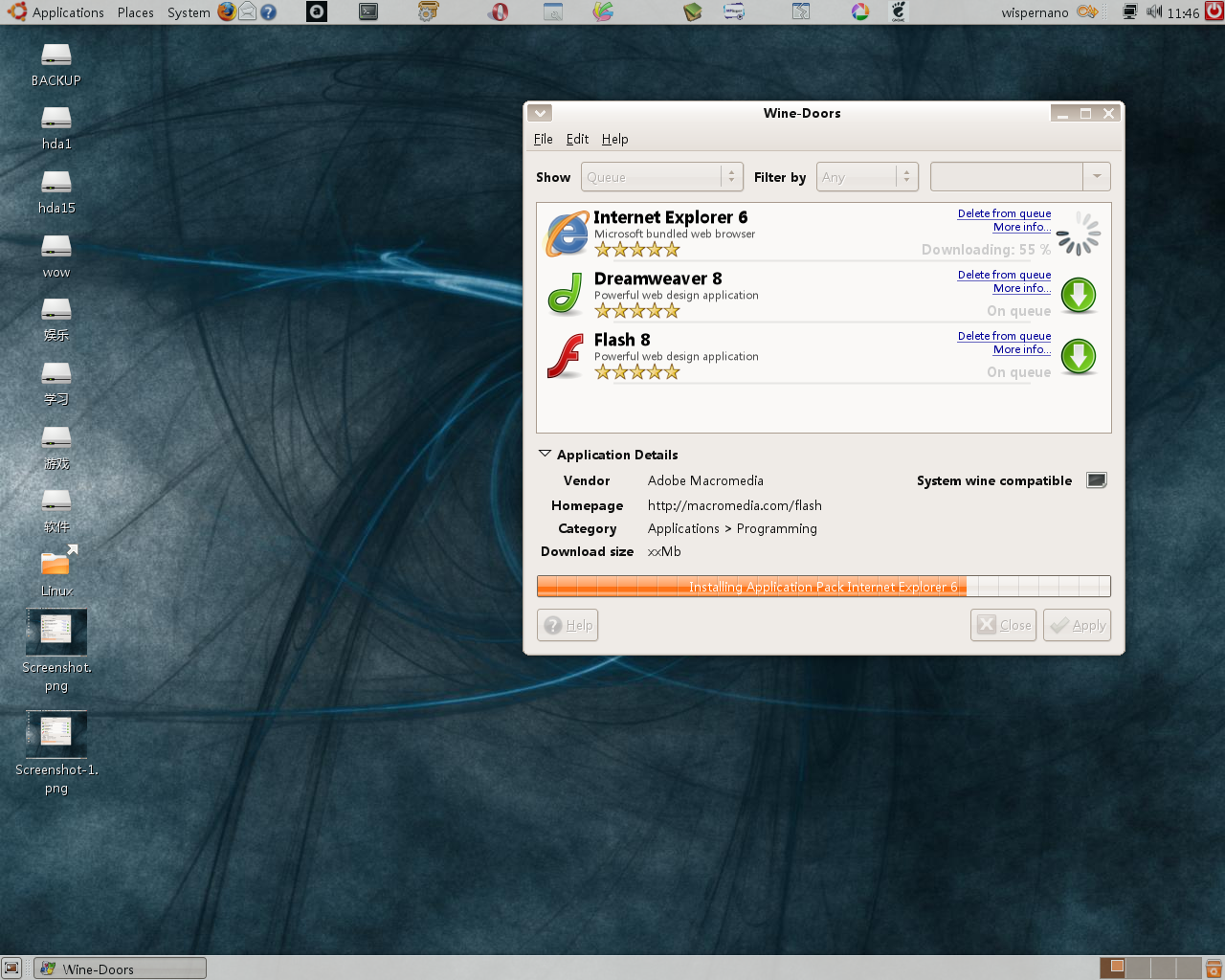This screenshot has width=1225, height=980.
Task: Click the Internet Explorer 6 loading spinner
Action: click(1079, 234)
